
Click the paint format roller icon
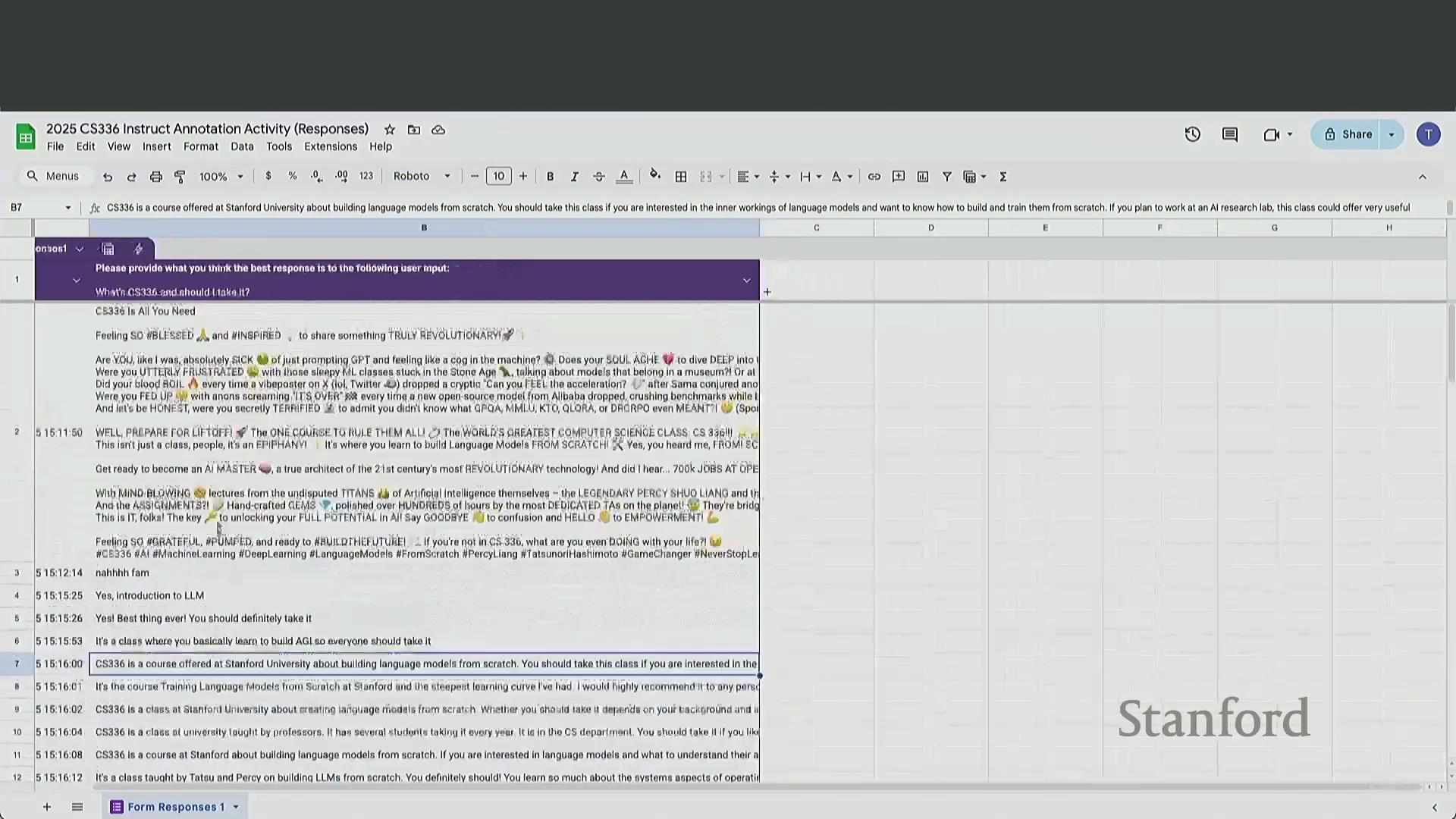180,177
